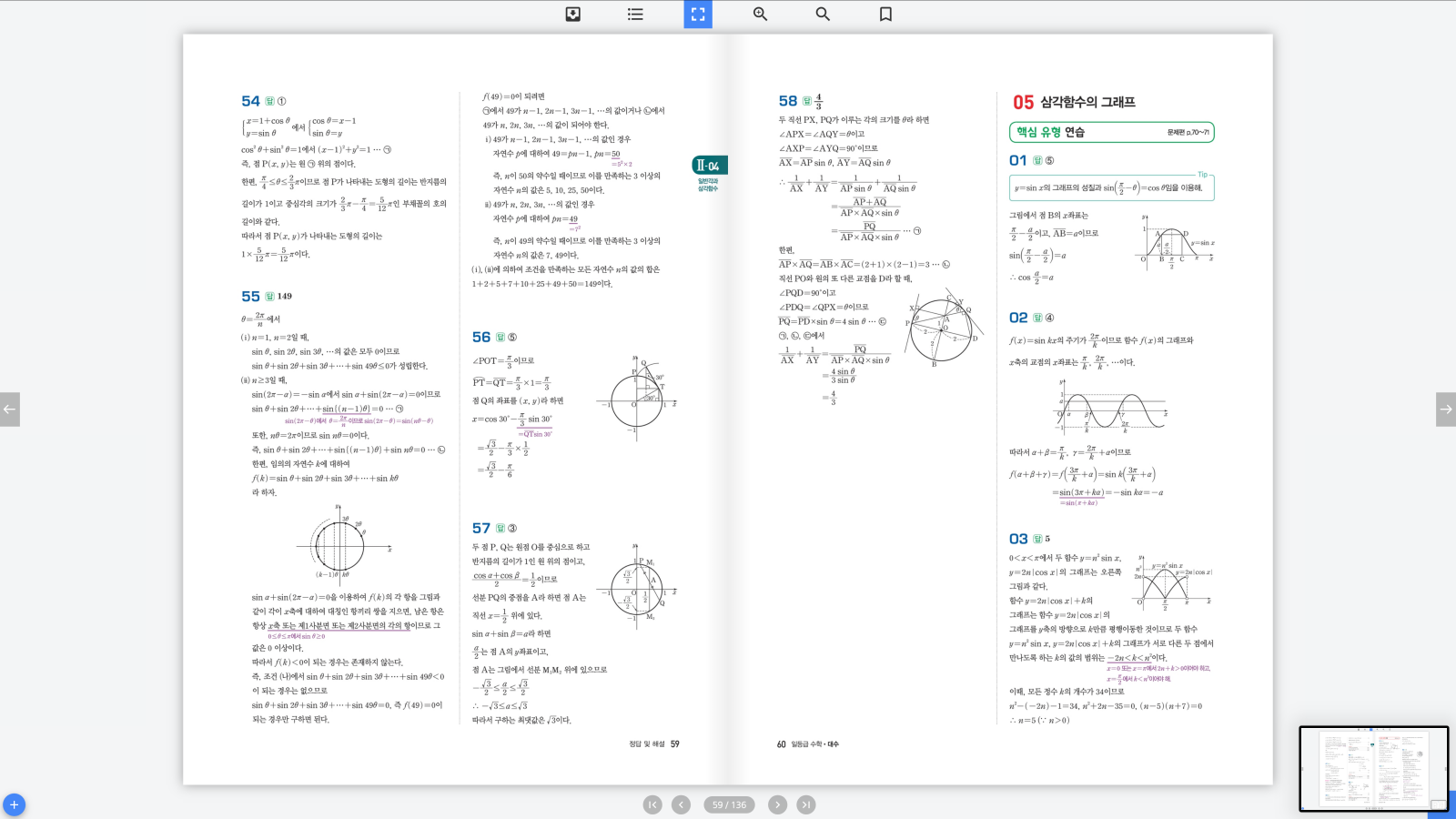The image size is (1456, 819).
Task: Jump to the first page
Action: pyautogui.click(x=652, y=804)
